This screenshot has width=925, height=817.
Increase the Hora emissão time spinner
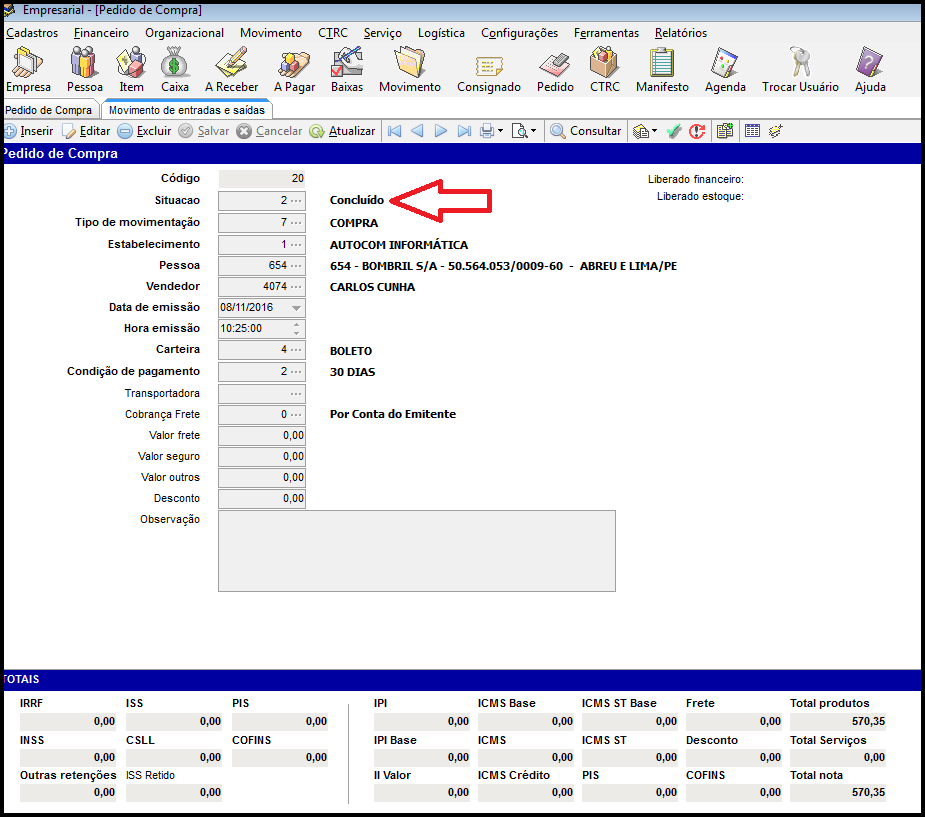point(295,324)
